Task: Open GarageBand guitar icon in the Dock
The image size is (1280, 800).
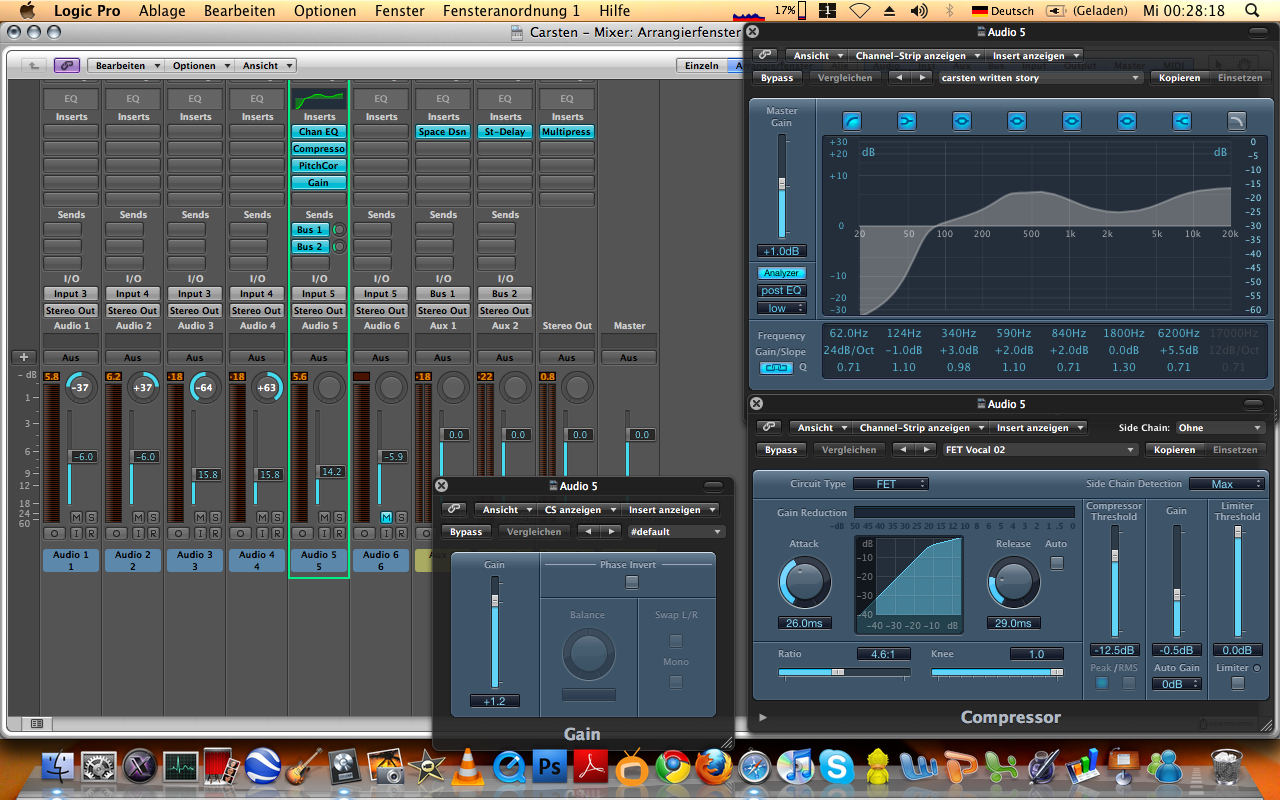Action: (x=302, y=767)
